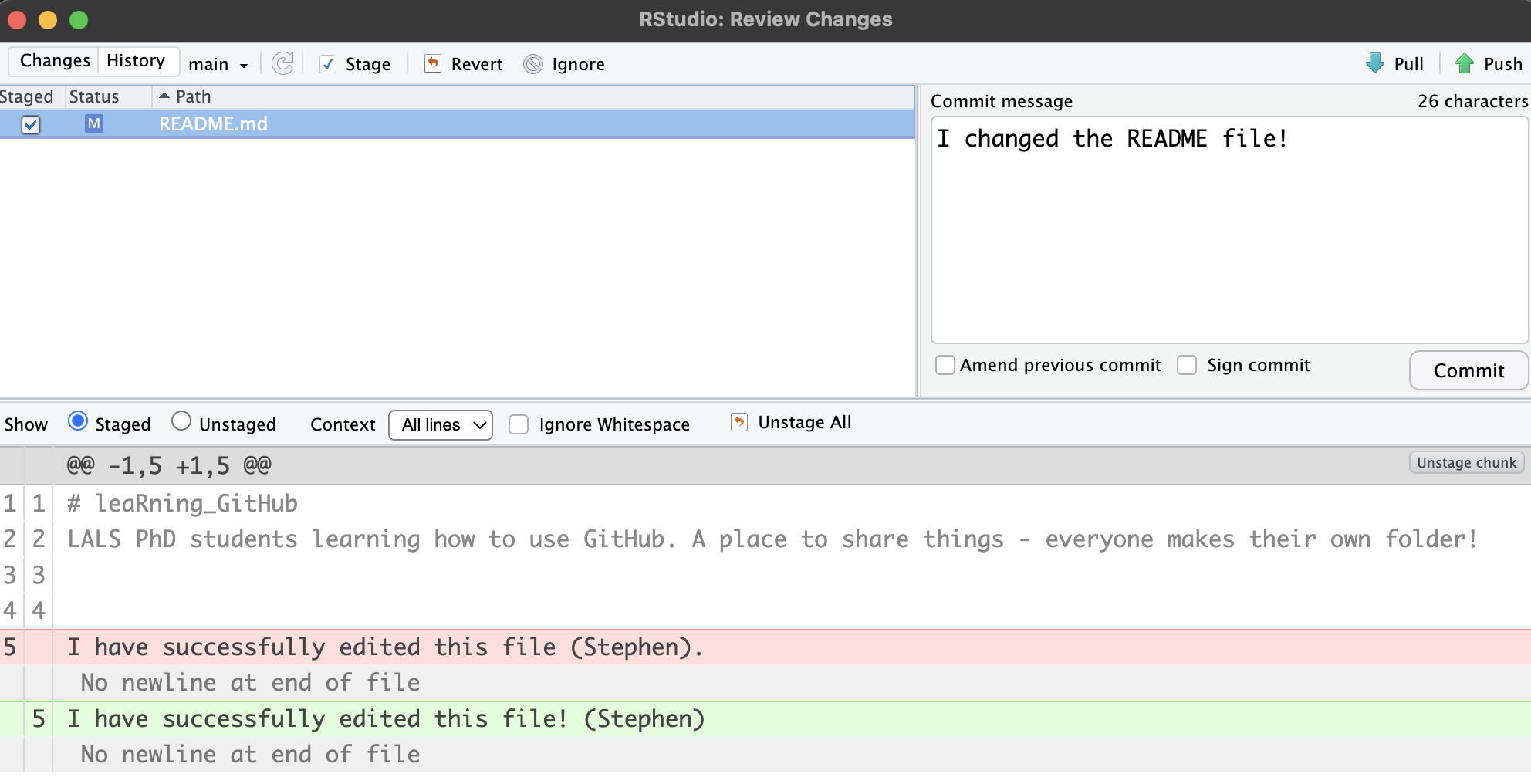Click the blue Pull down-arrow icon

pyautogui.click(x=1375, y=63)
